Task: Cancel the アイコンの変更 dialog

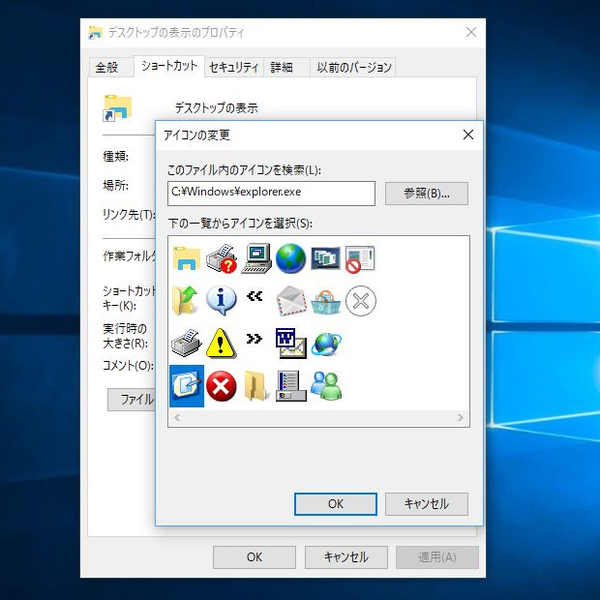Action: coord(426,504)
